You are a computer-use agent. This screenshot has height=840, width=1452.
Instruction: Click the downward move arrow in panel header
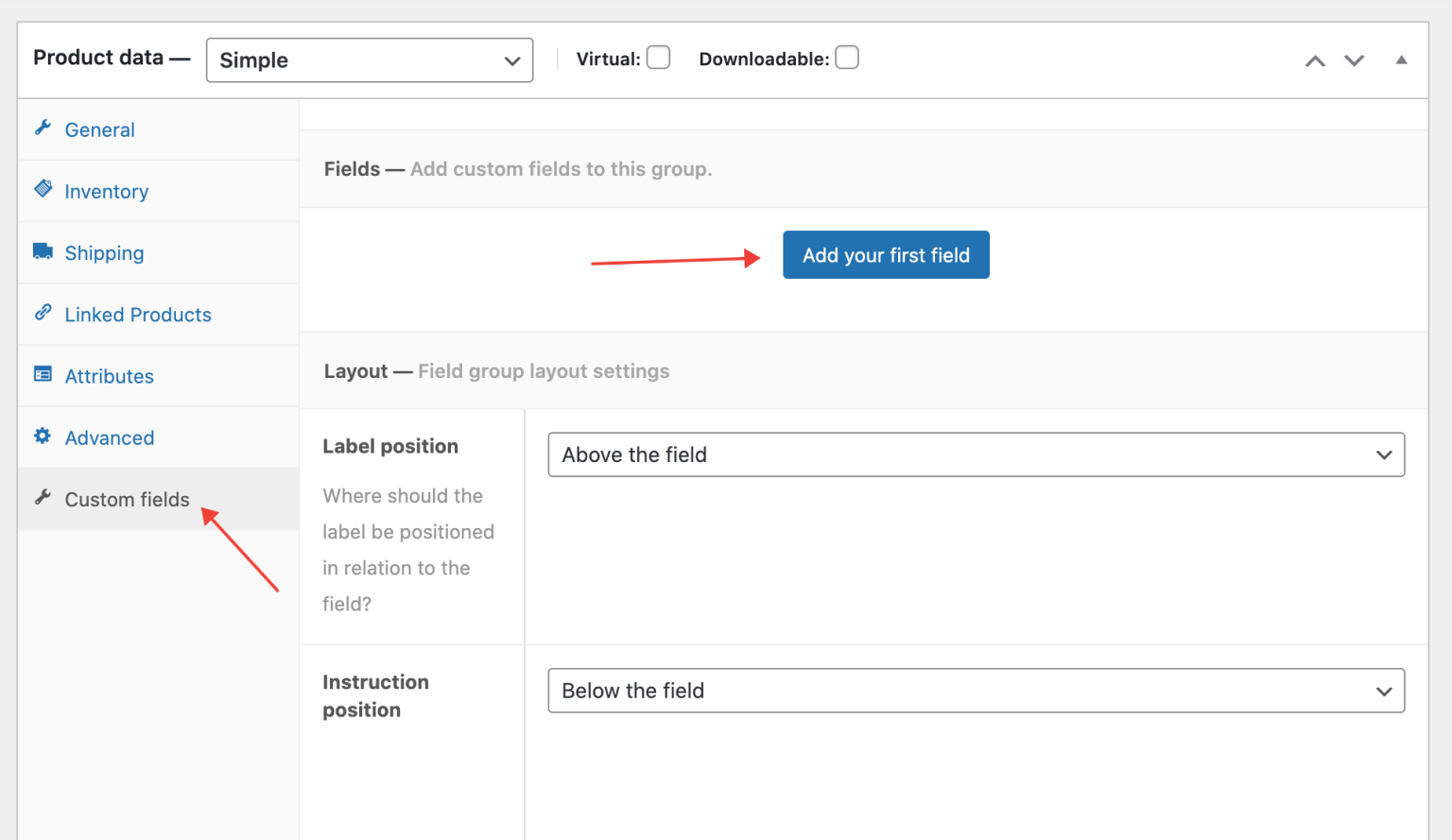click(1355, 60)
